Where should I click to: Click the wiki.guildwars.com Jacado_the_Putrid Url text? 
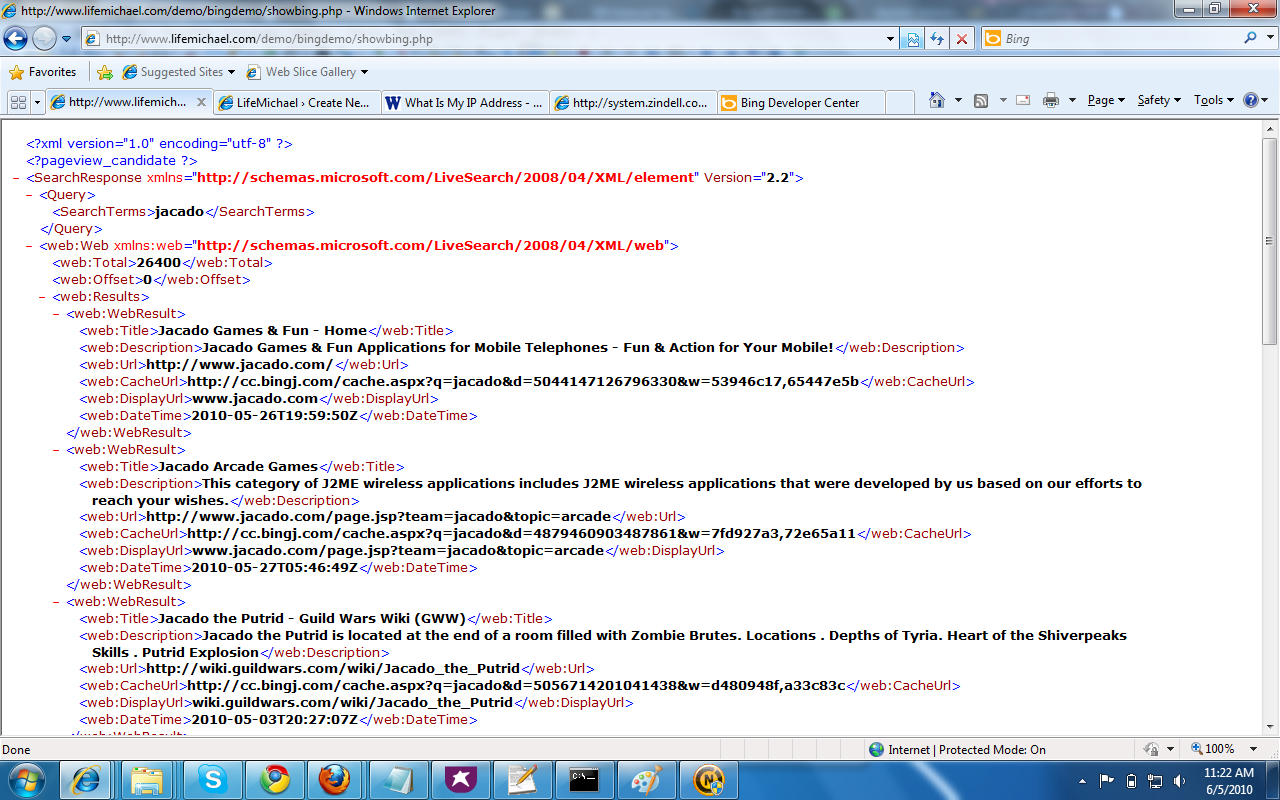pos(333,669)
